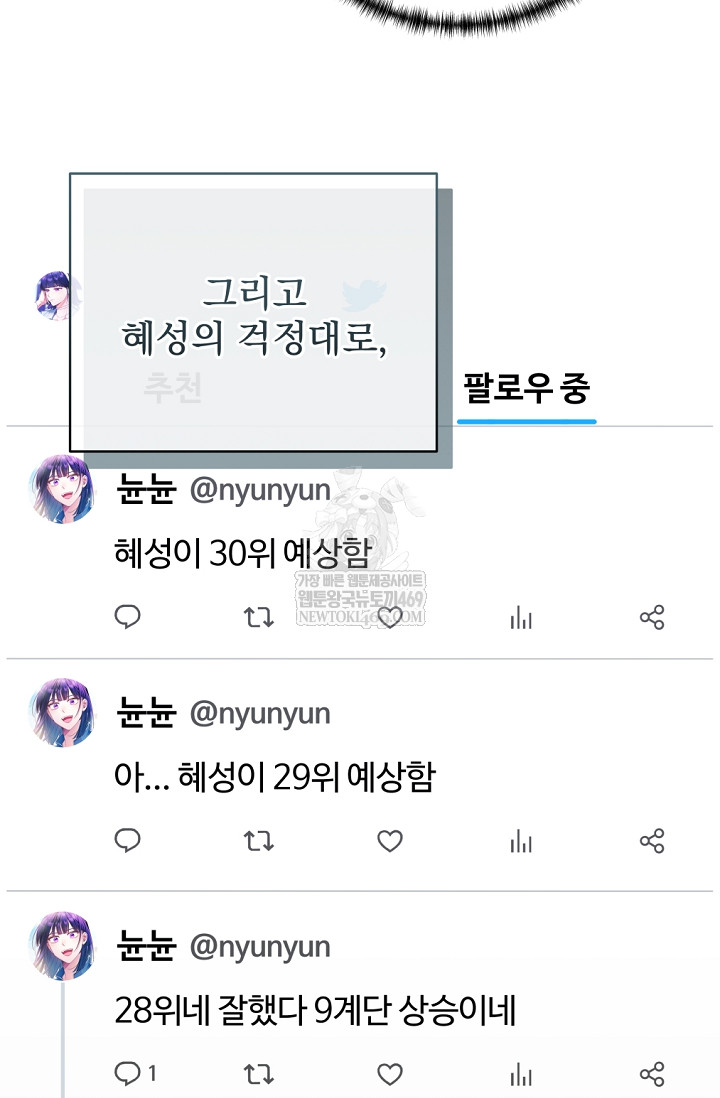Retweet the 혜성이 29위 예상함 tweet
Image resolution: width=720 pixels, height=1098 pixels.
point(258,841)
